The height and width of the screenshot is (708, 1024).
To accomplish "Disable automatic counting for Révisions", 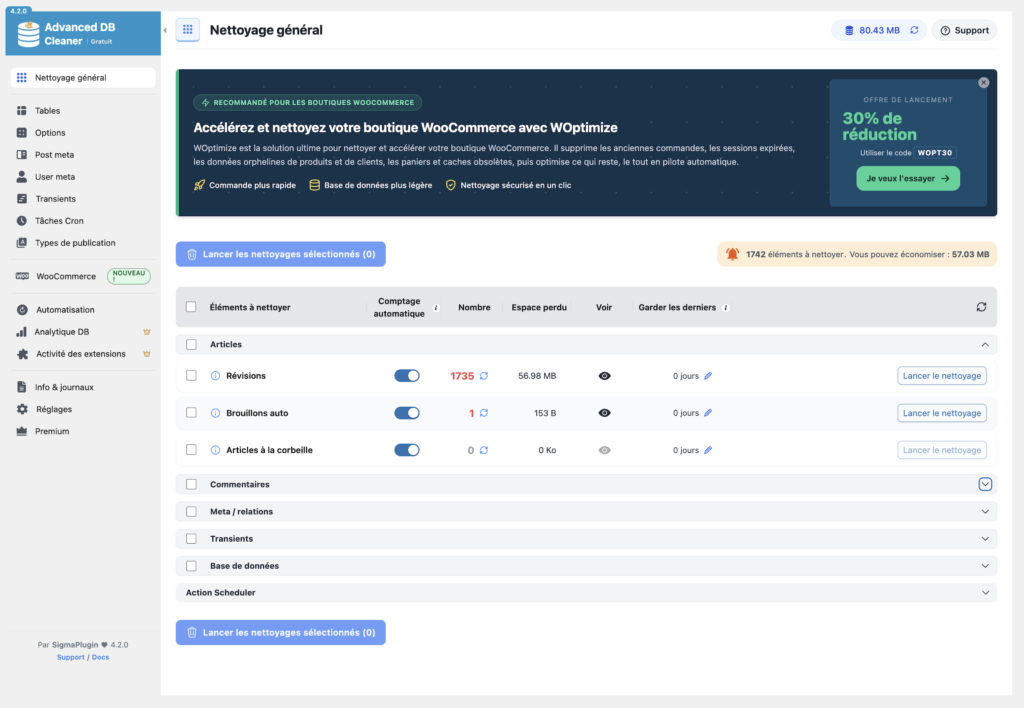I will click(x=407, y=376).
